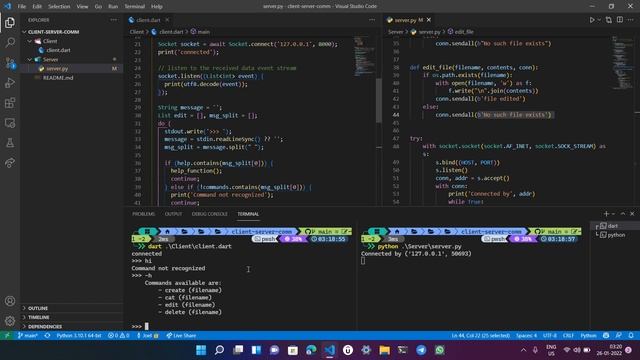Open the File menu

point(22,6)
